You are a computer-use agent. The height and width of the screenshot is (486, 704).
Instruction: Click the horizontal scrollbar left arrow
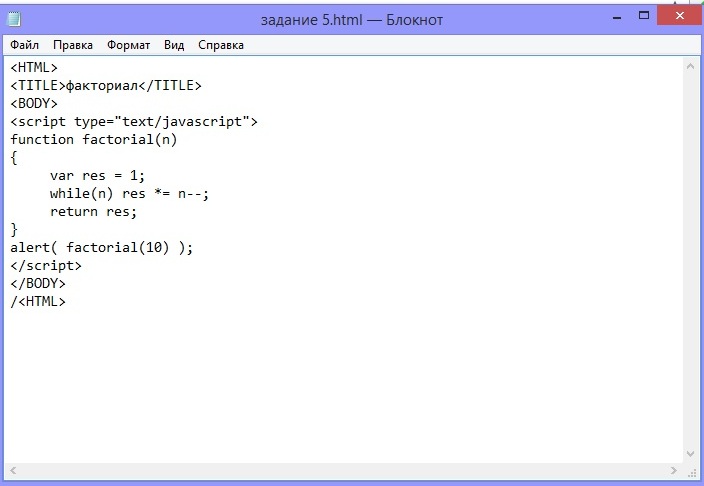14,470
